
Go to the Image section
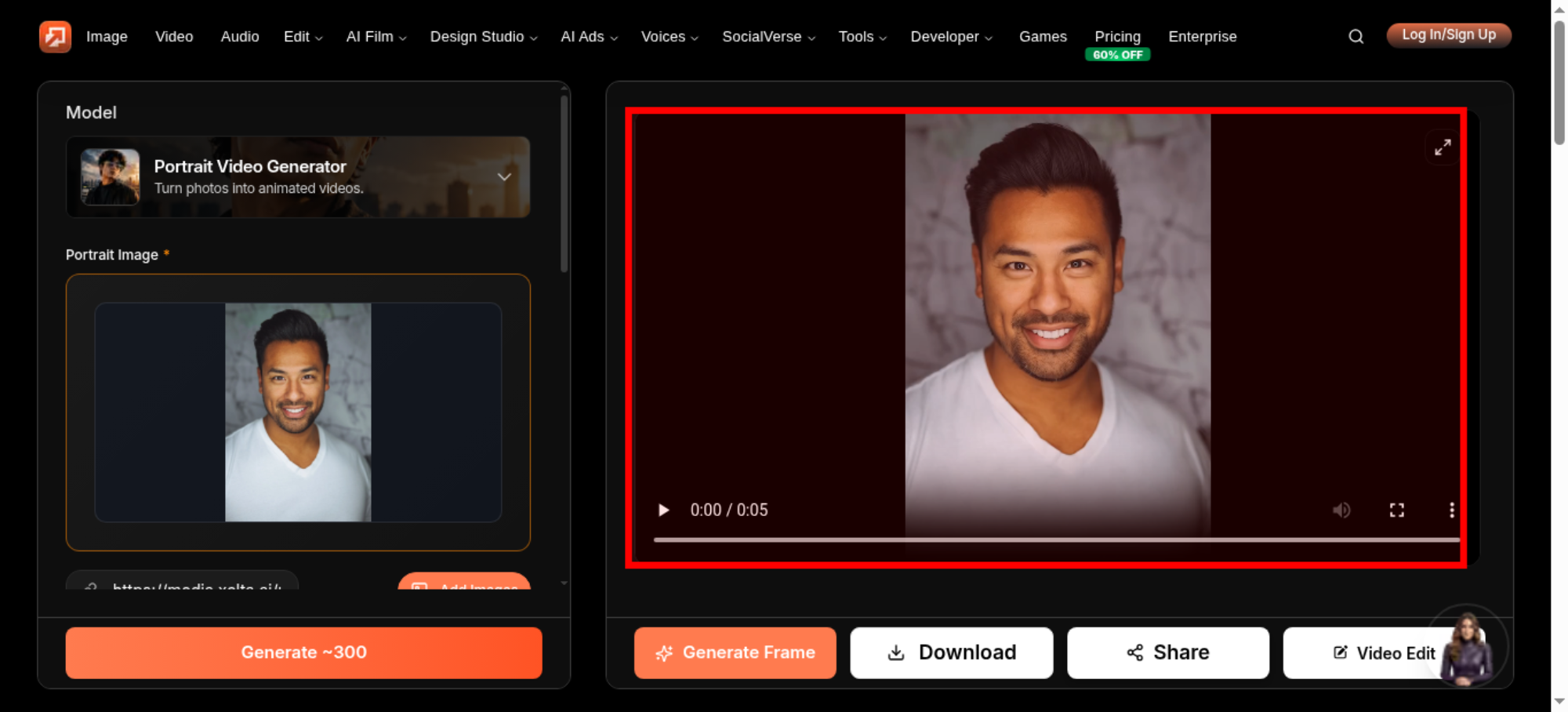pyautogui.click(x=107, y=37)
